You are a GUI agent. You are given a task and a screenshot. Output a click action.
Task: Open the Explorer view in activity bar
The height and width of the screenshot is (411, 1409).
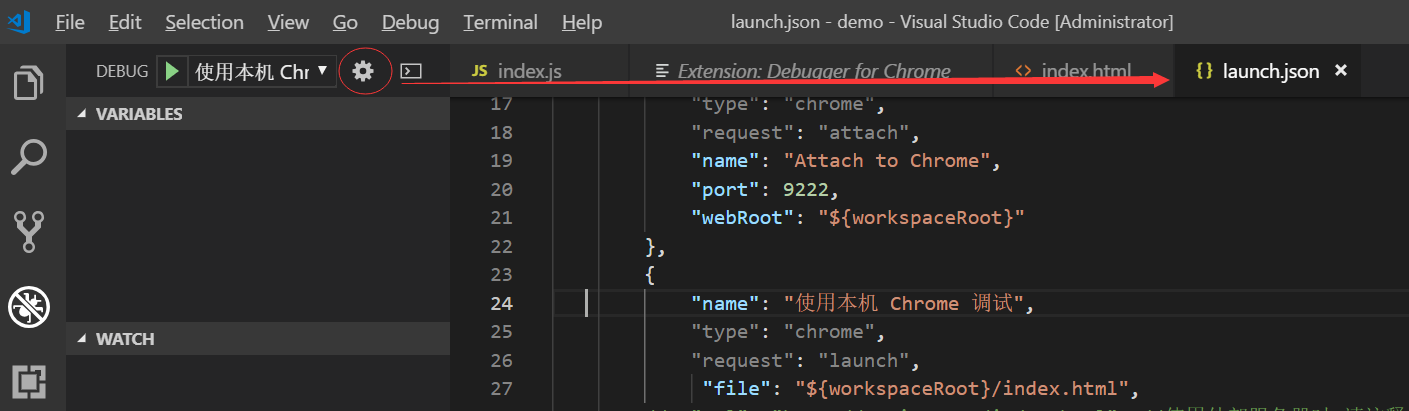(x=30, y=83)
